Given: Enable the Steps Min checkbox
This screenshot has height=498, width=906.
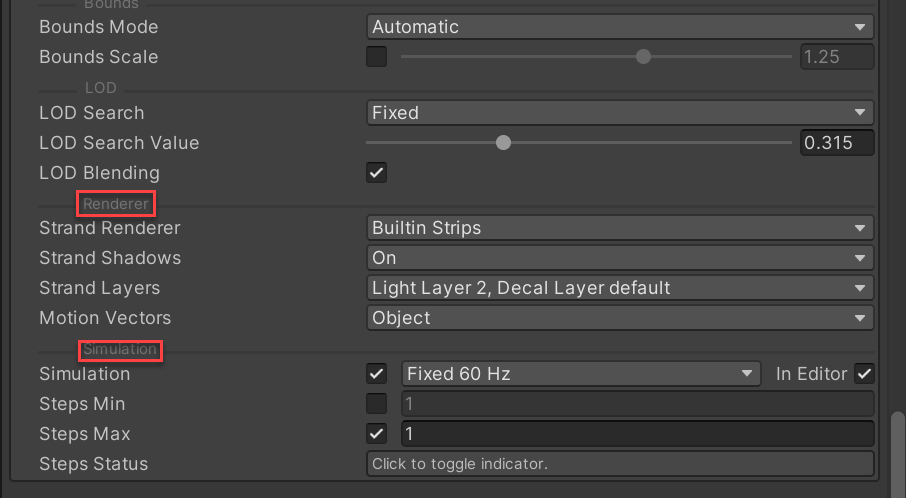Looking at the screenshot, I should click(x=376, y=404).
